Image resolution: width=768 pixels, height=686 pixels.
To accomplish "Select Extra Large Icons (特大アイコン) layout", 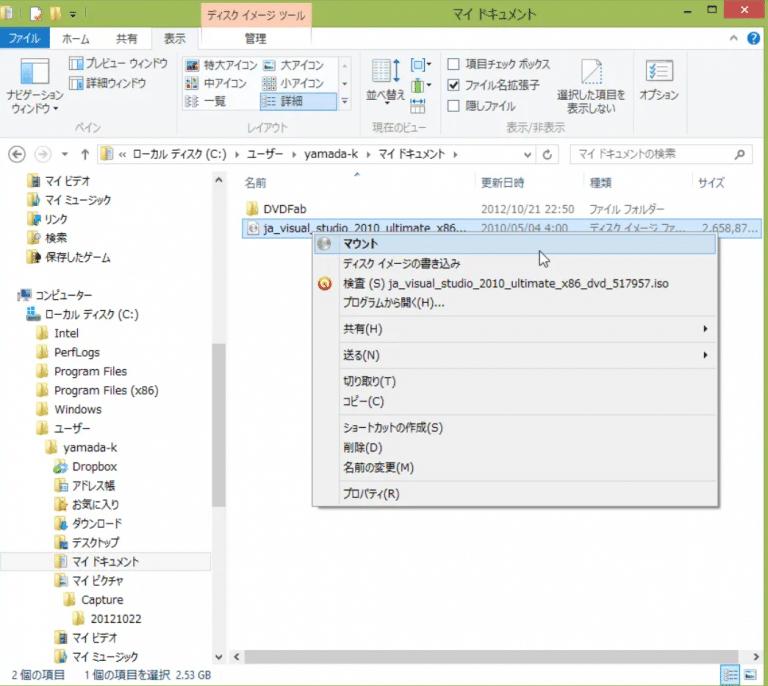I will (x=221, y=65).
